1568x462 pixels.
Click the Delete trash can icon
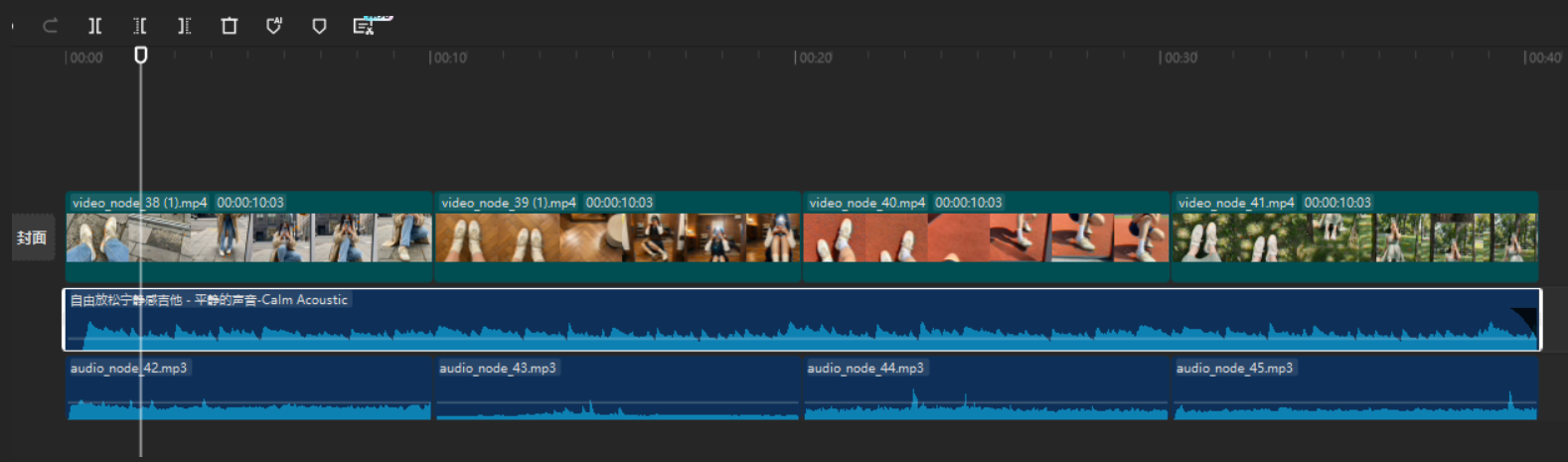click(230, 26)
